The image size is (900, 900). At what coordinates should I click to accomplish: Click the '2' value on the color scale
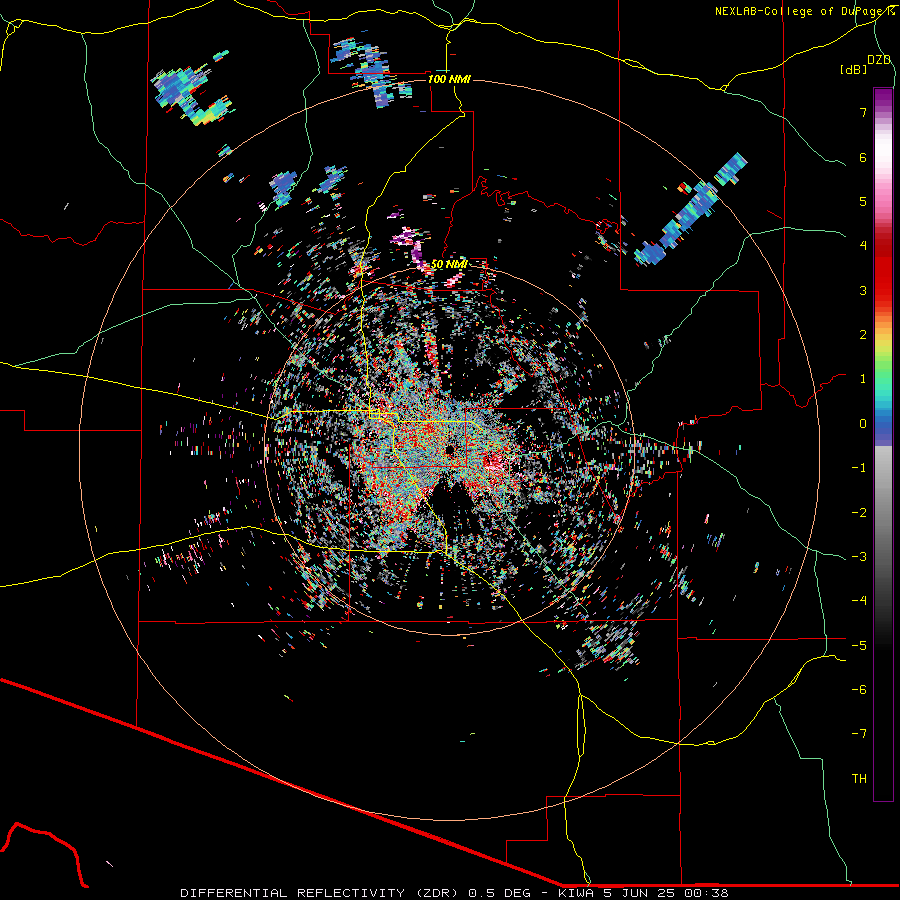[x=863, y=335]
